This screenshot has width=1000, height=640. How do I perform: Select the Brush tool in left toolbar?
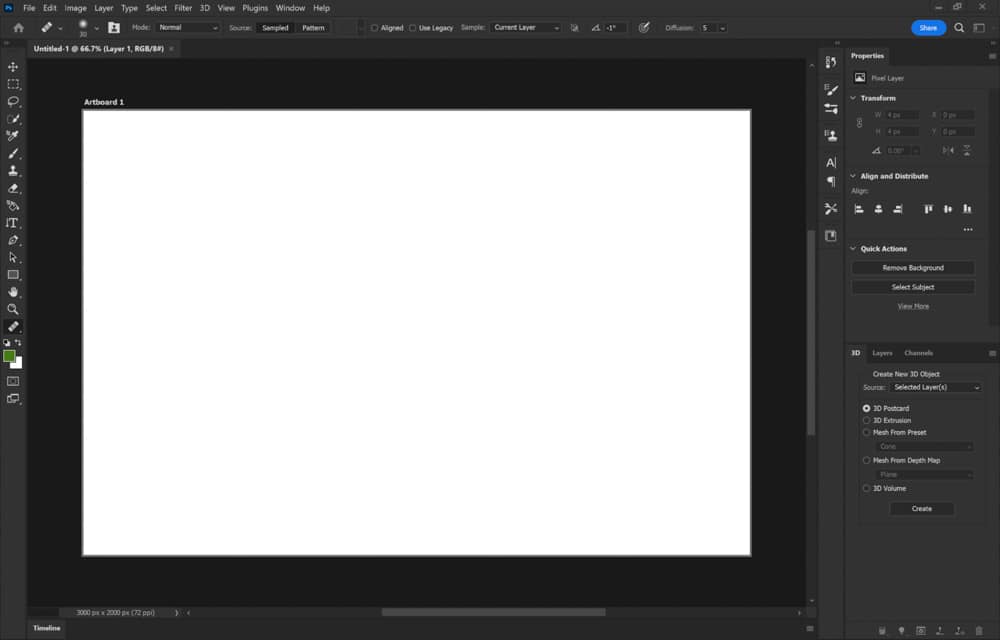pos(13,154)
